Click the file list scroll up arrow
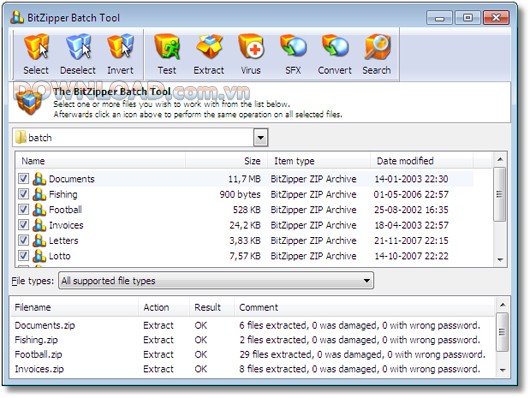The width and height of the screenshot is (530, 398). 500,159
